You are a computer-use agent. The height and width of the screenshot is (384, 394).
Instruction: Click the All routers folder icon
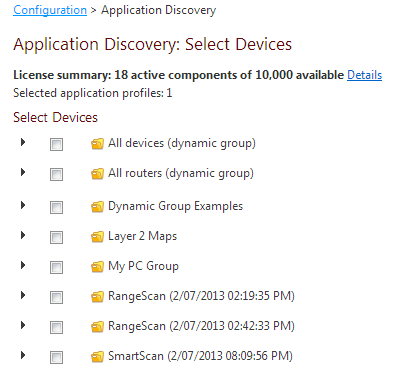tap(97, 174)
